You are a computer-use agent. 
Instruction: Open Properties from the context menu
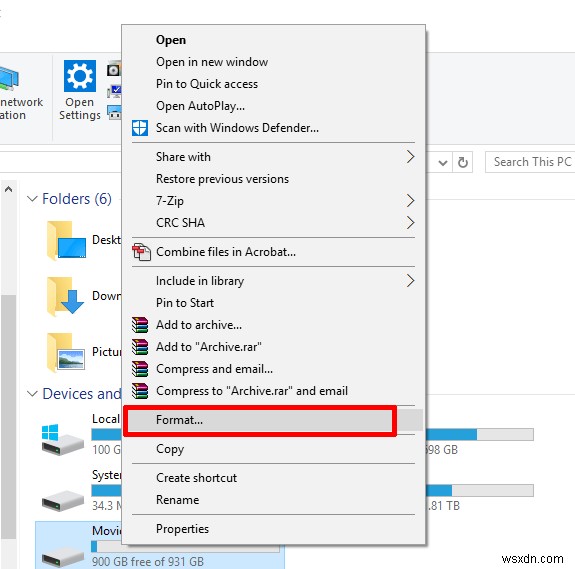(273, 529)
